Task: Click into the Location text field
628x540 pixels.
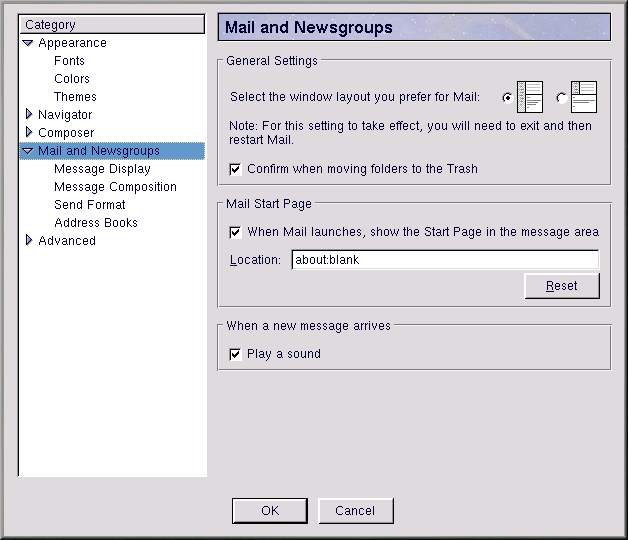Action: [444, 260]
